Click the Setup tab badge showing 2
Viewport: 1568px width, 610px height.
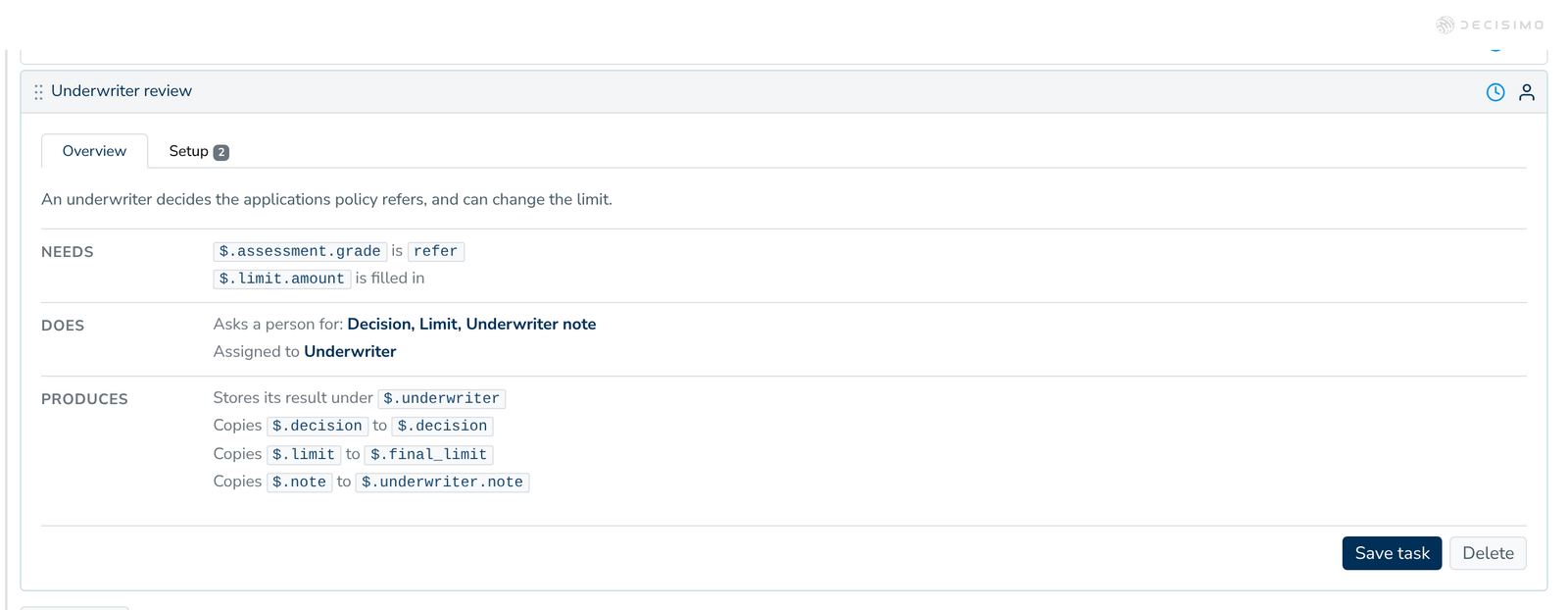(221, 152)
